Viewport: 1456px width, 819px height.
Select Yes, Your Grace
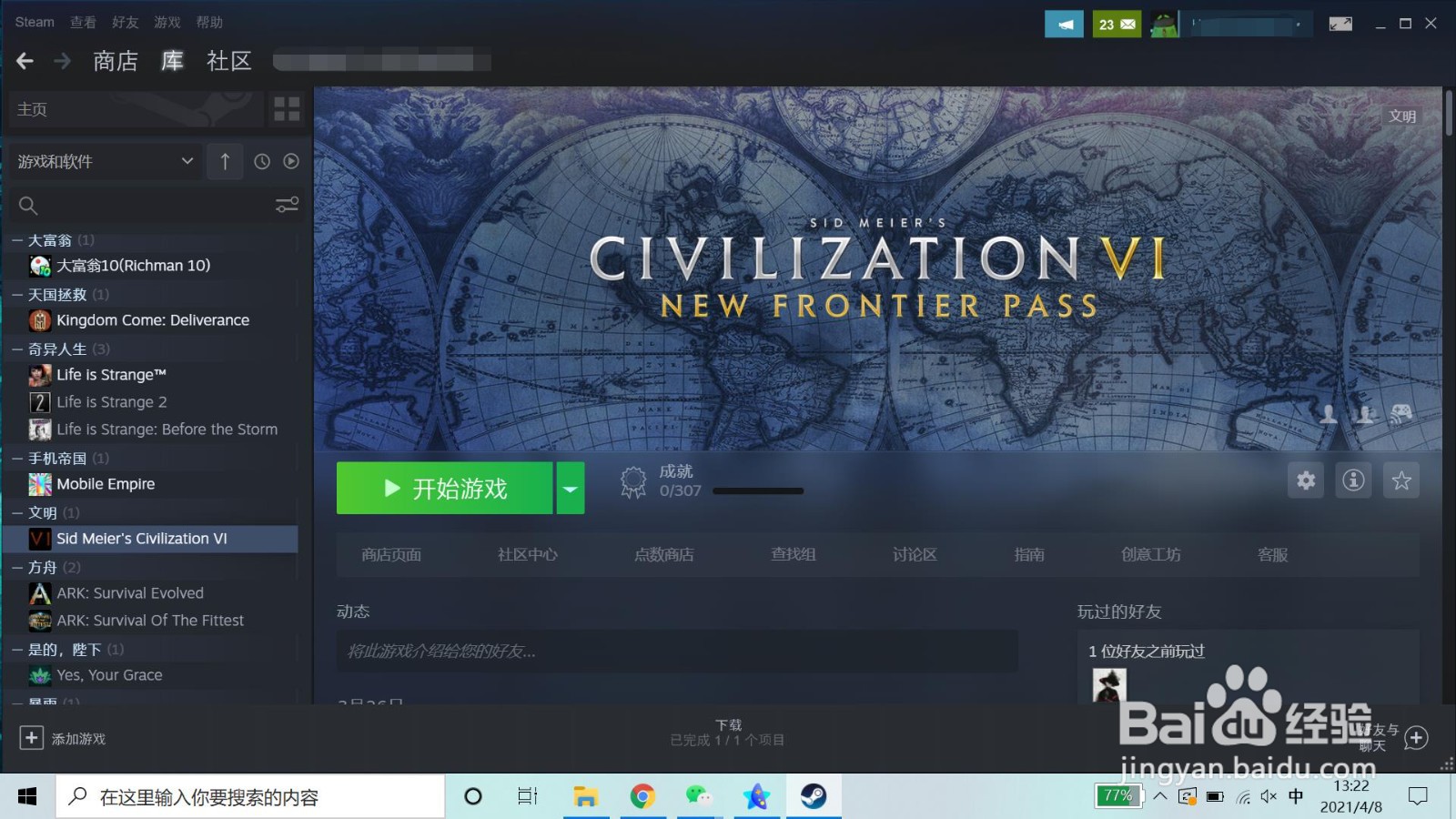pos(109,675)
